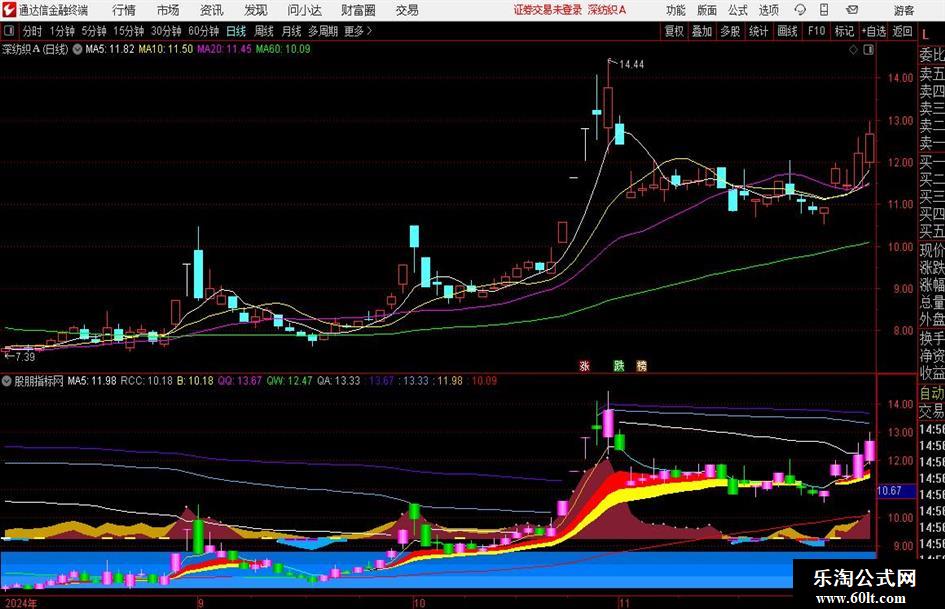Click the L indicator in right panel
This screenshot has height=609, width=945.
pyautogui.click(x=926, y=35)
